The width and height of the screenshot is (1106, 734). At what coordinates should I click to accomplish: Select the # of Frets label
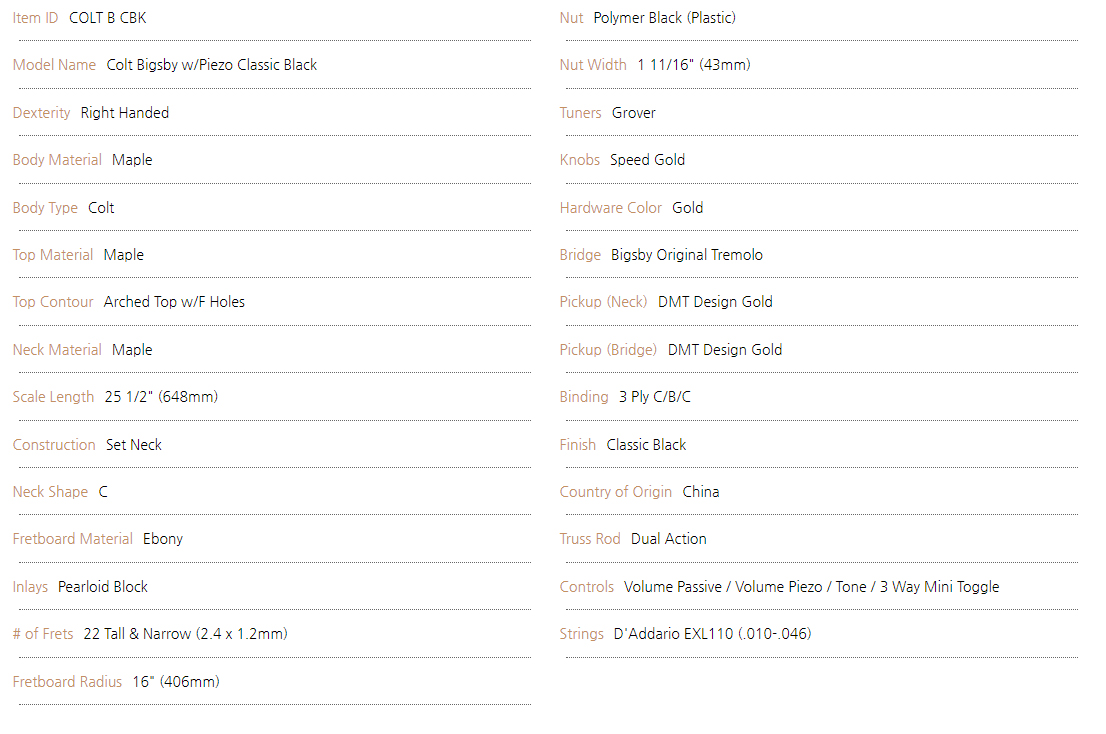pos(43,634)
